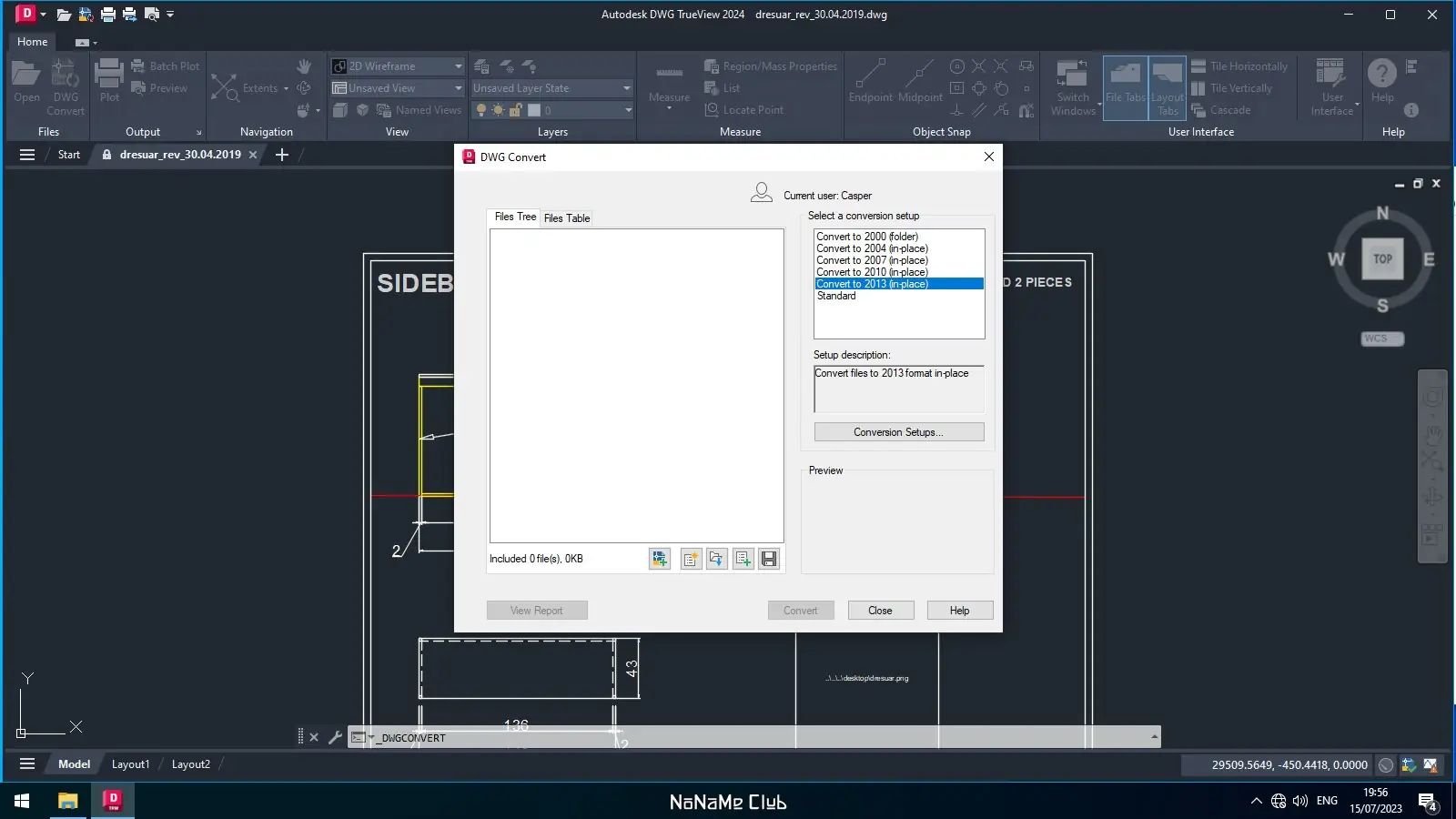Expand the 2D Wireframe visual style dropdown
1456x819 pixels.
point(458,66)
